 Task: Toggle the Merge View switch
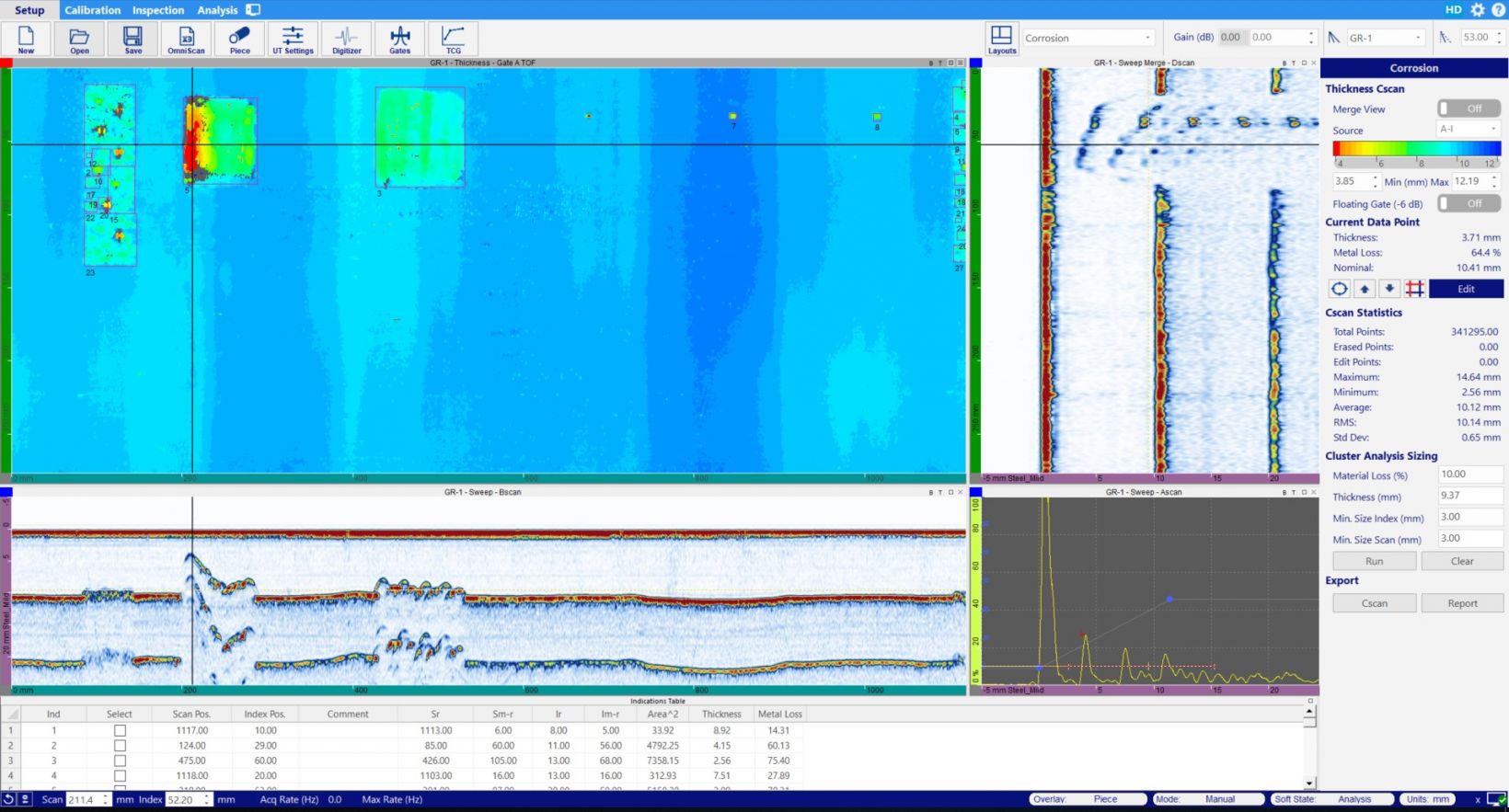tap(1469, 109)
